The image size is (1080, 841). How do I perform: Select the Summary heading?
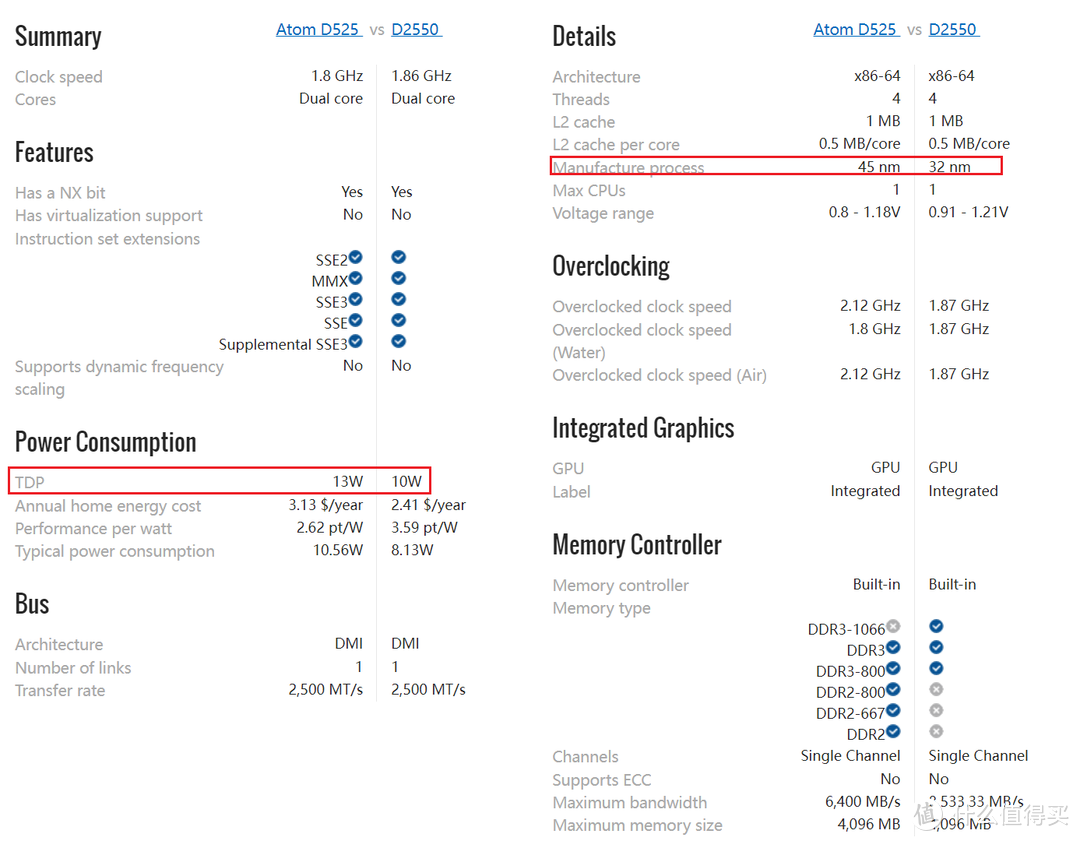[59, 37]
